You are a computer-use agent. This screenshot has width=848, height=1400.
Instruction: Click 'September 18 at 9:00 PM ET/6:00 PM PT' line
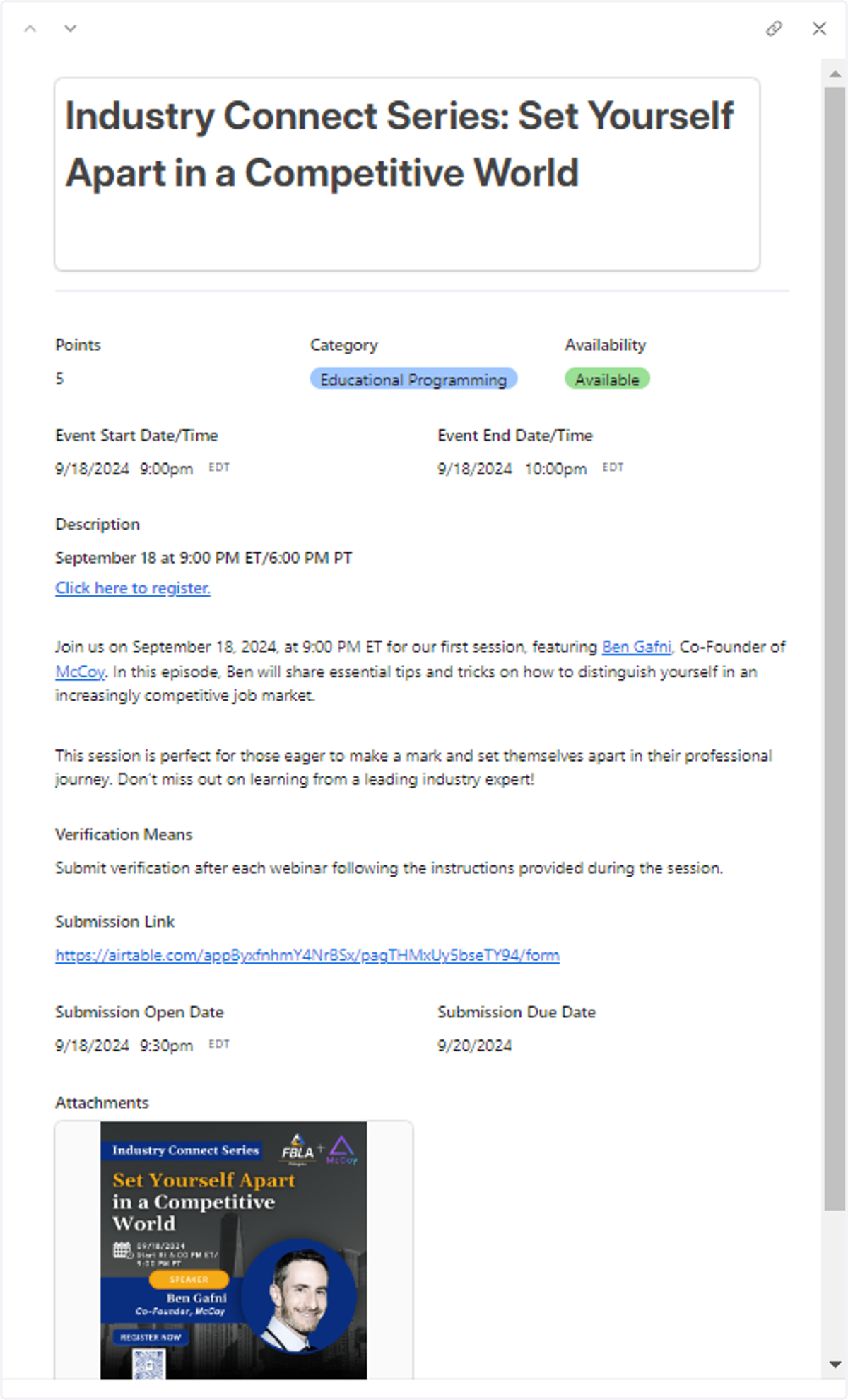click(204, 558)
